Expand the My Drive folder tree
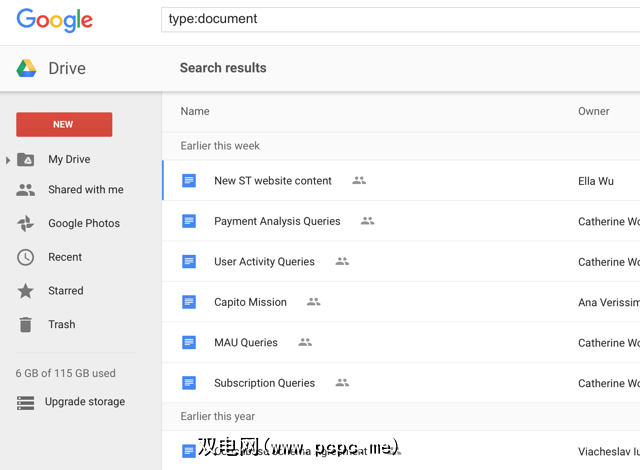Viewport: 640px width, 470px height. (9, 160)
